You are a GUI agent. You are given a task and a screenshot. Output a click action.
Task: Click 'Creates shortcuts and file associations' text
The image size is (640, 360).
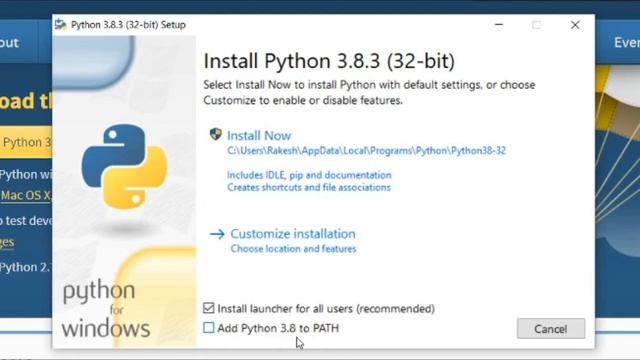point(309,187)
